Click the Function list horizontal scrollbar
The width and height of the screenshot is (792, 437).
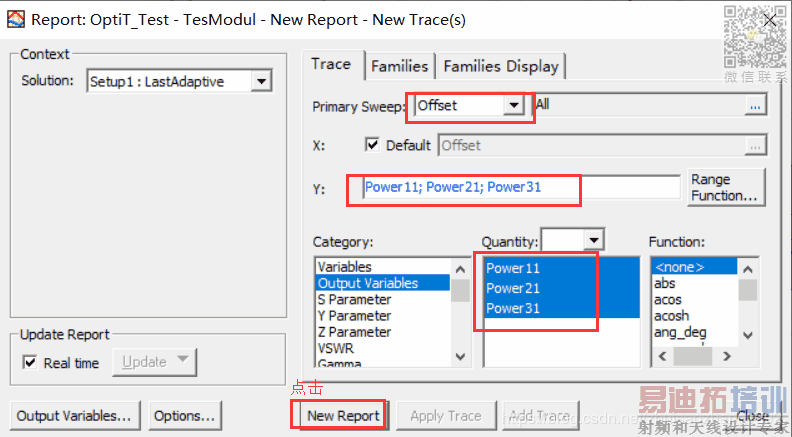[x=700, y=357]
